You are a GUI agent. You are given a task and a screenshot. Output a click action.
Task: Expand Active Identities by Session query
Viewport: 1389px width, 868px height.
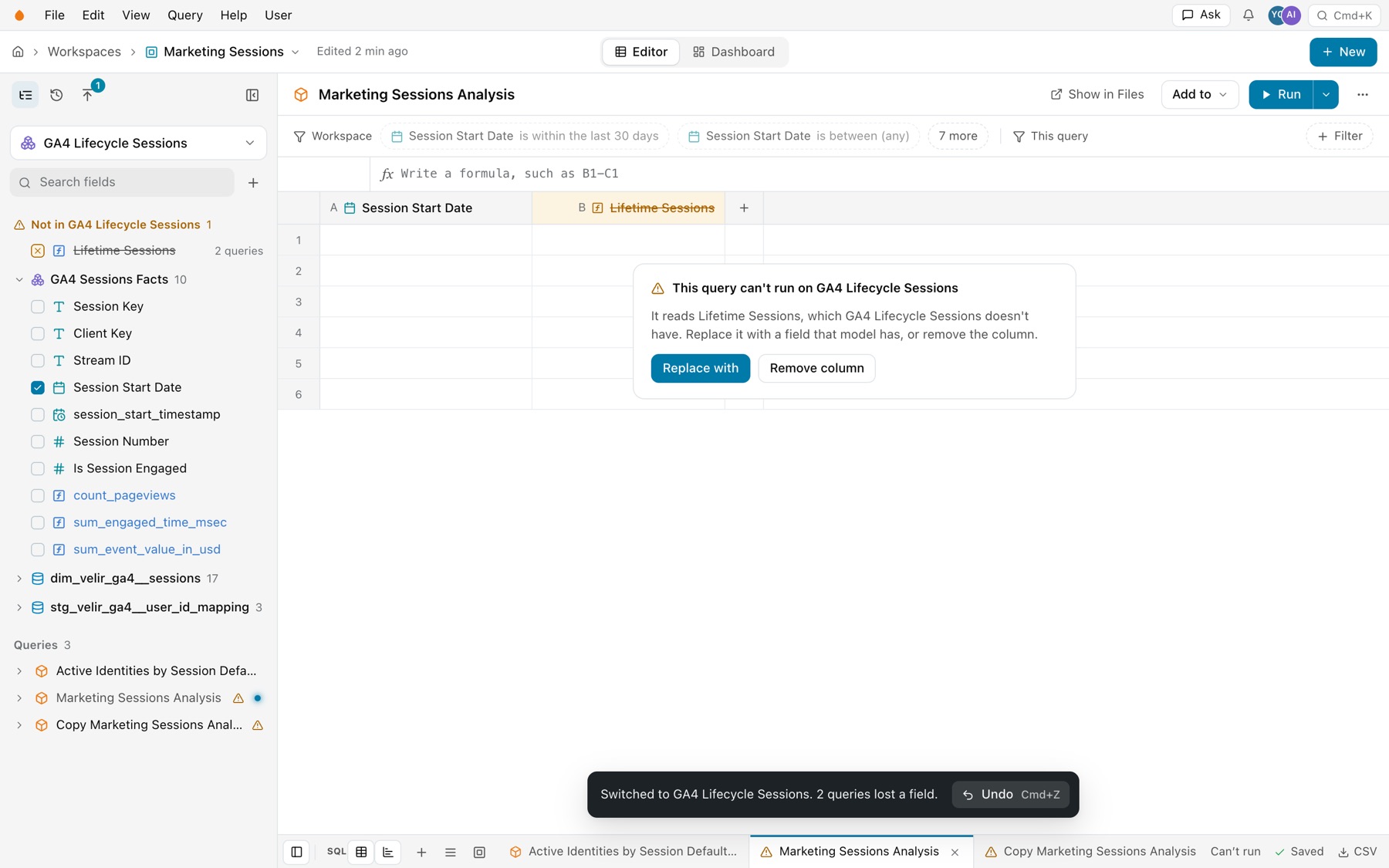click(19, 671)
